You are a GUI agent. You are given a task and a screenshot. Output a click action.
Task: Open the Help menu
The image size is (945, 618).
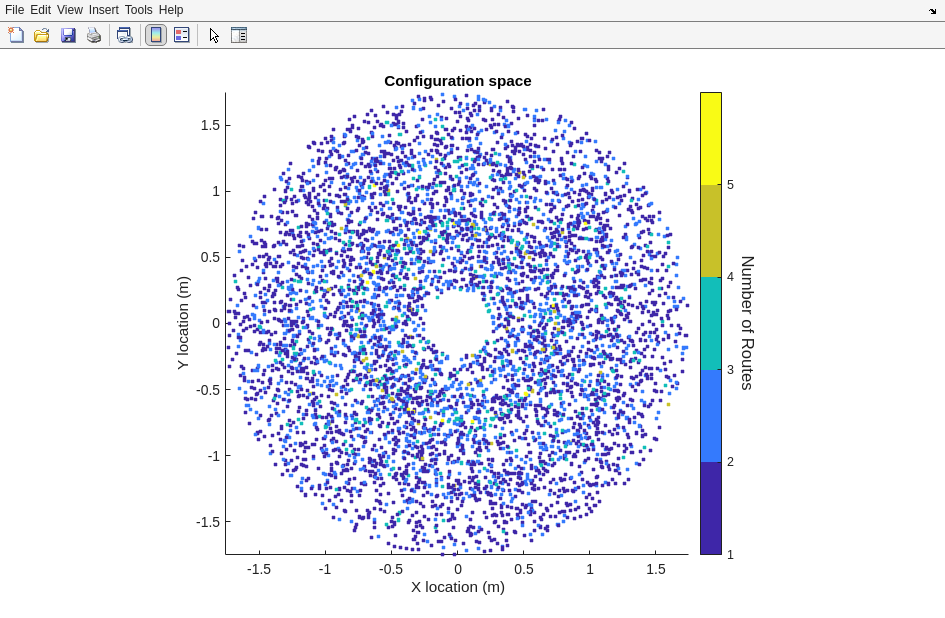(x=171, y=10)
